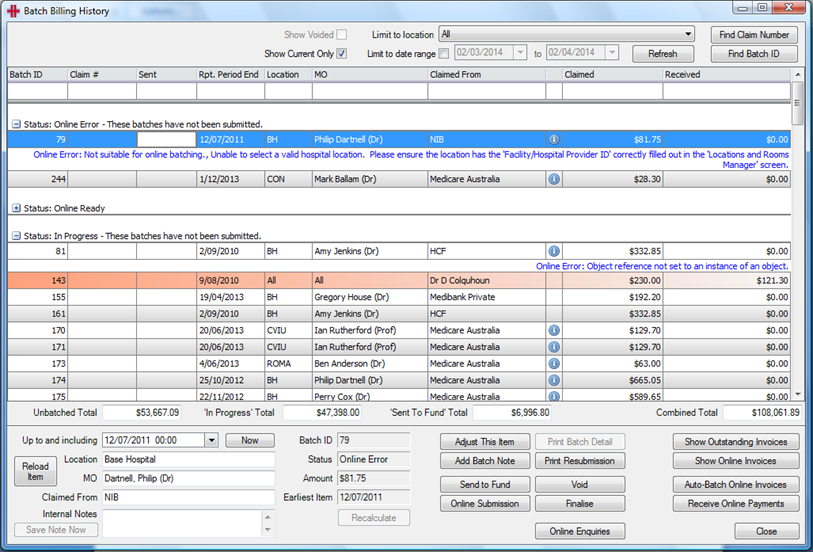Expand the Status: Online Ready group
The width and height of the screenshot is (813, 552).
(x=16, y=208)
